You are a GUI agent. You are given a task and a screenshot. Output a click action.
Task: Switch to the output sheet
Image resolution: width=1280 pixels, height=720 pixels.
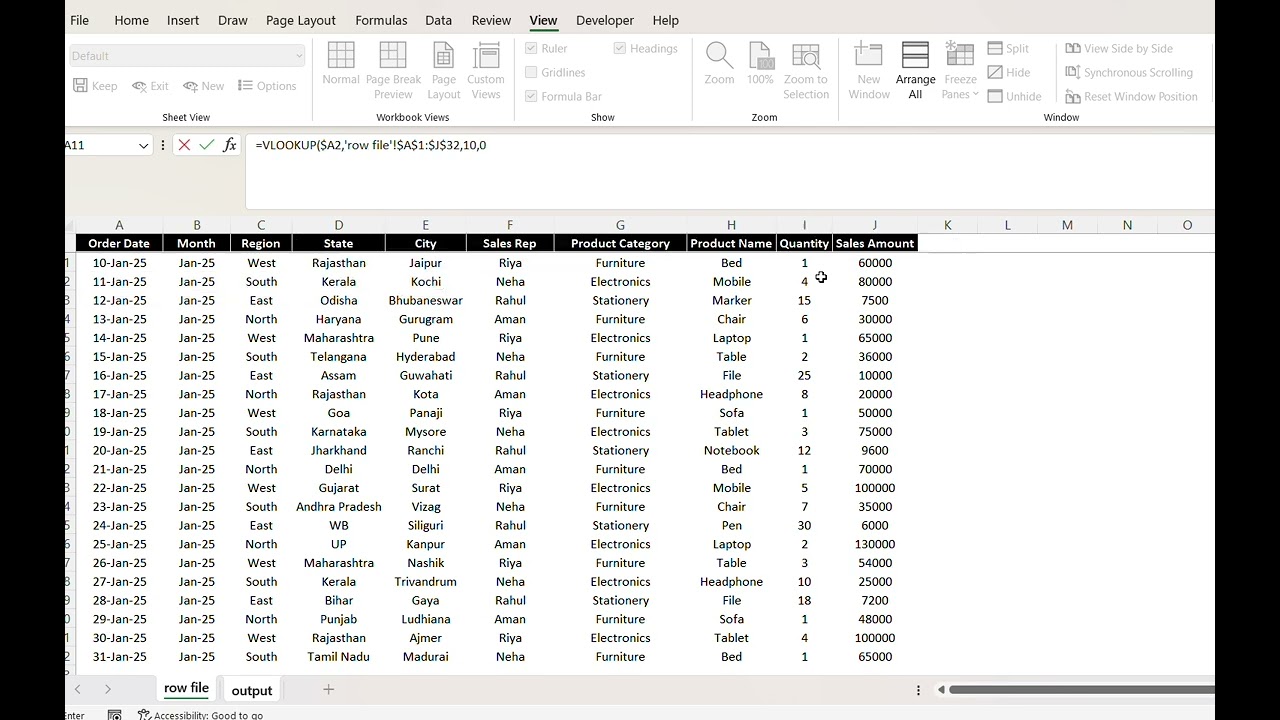[252, 691]
